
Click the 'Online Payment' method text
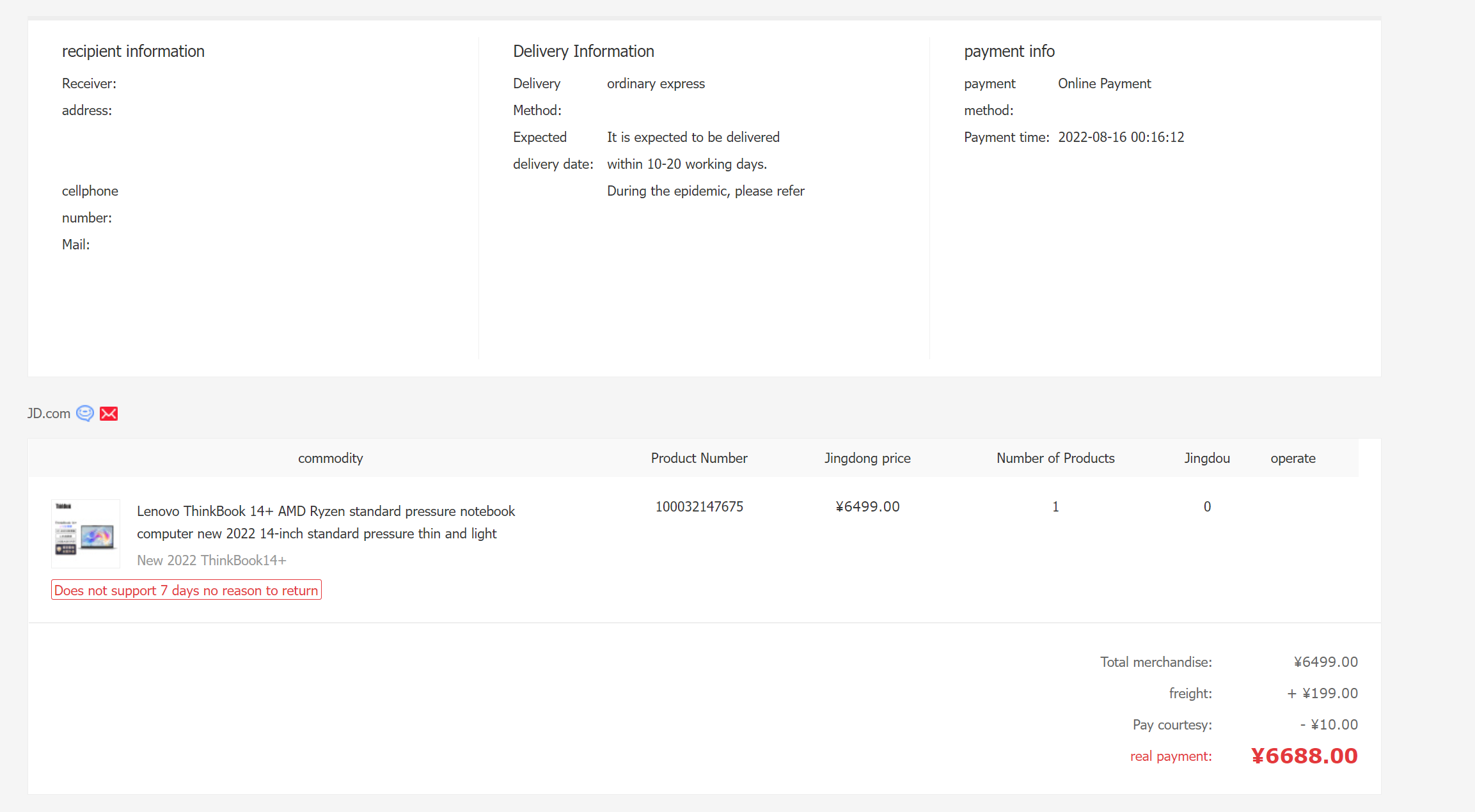[1105, 84]
